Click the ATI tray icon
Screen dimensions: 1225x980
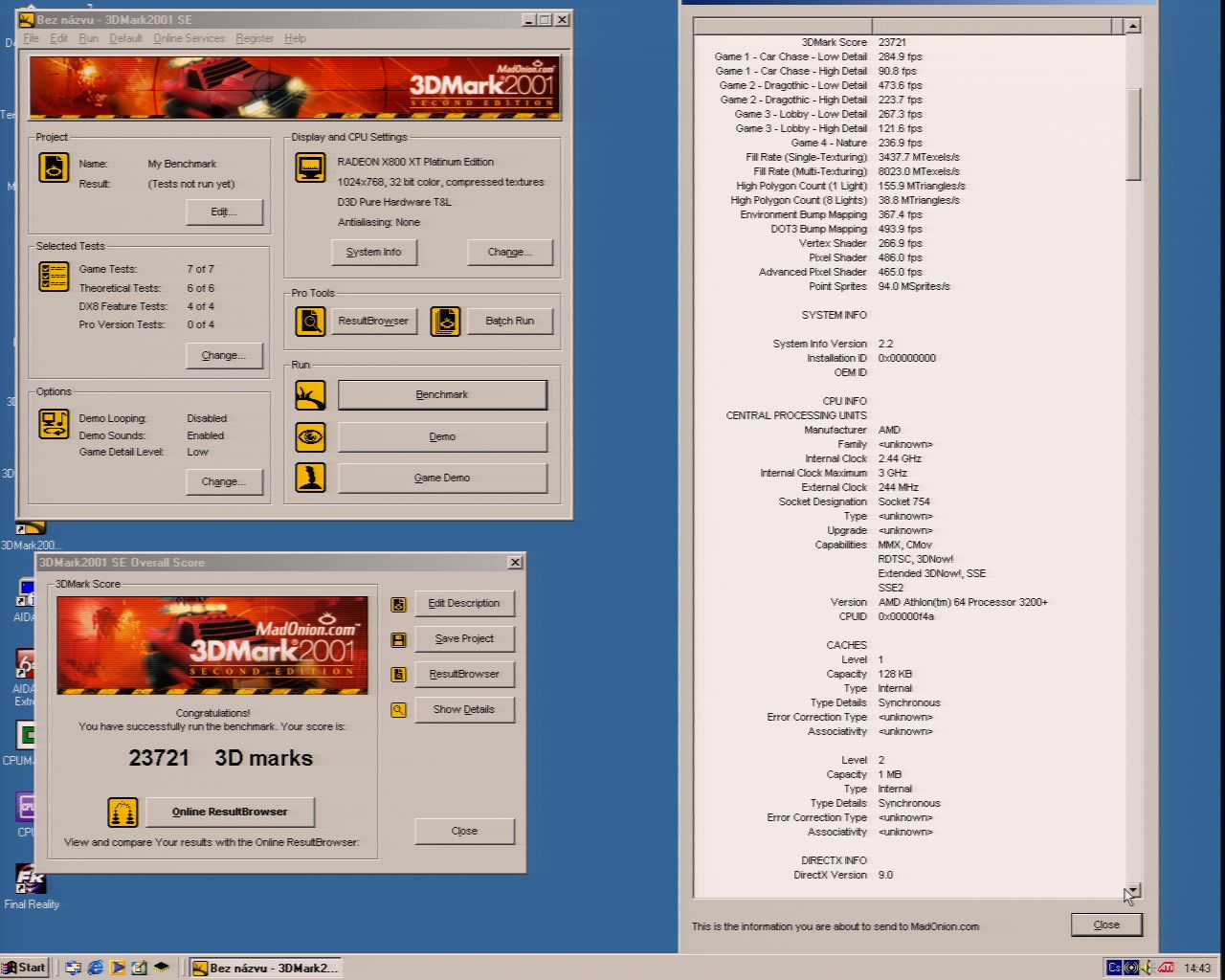[1166, 968]
